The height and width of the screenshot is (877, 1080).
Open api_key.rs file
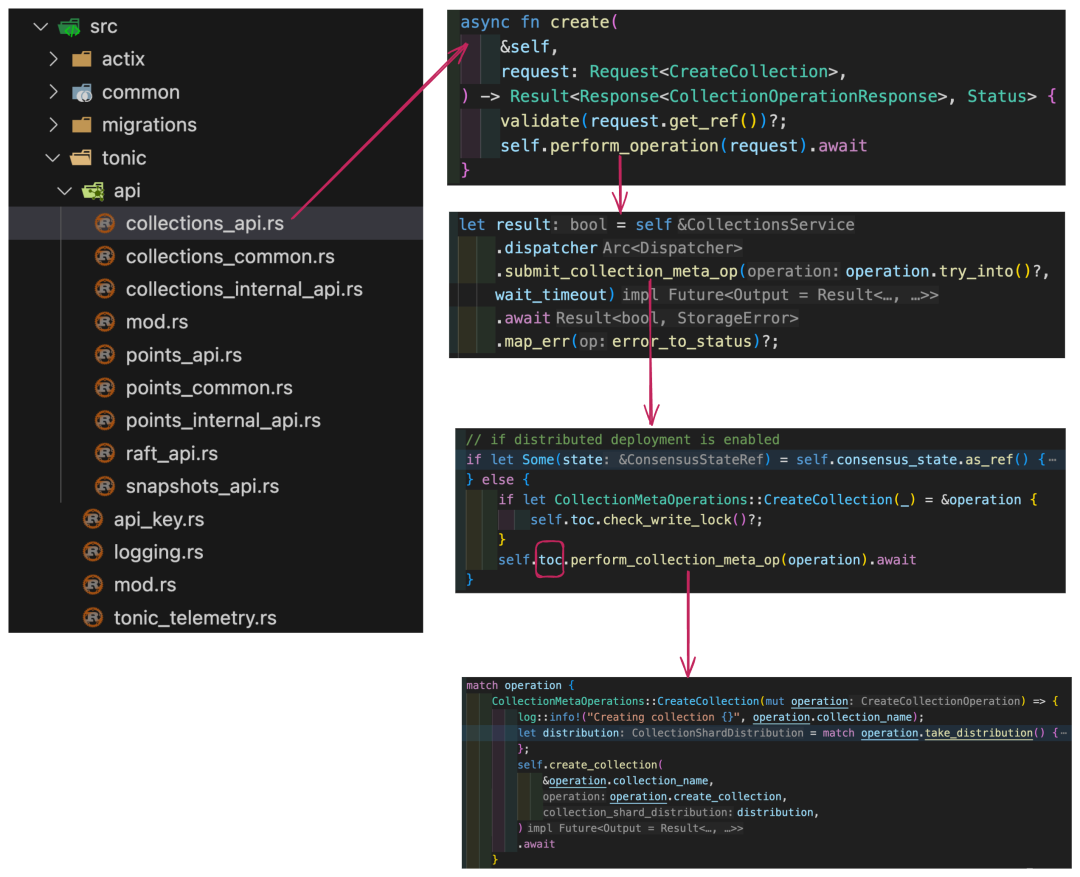(x=158, y=519)
